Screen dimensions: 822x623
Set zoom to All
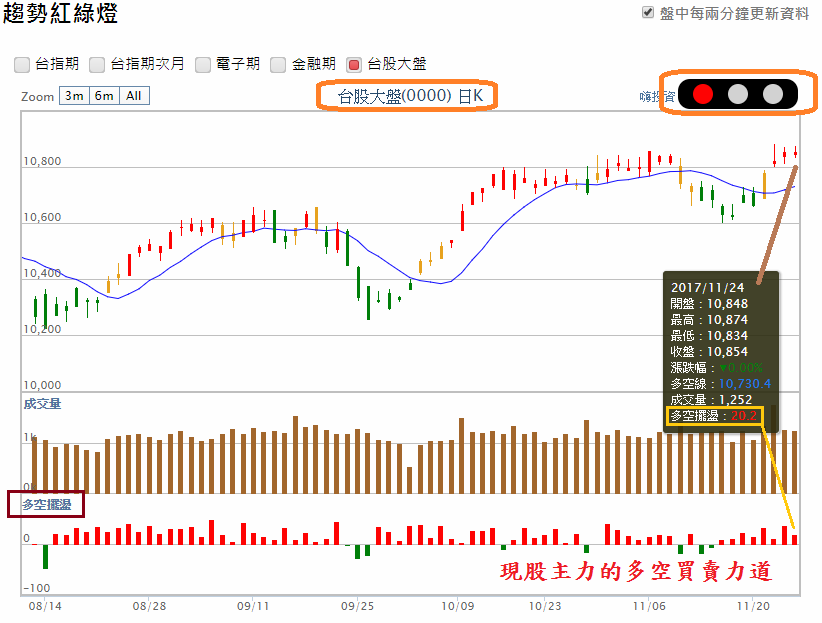[x=134, y=96]
